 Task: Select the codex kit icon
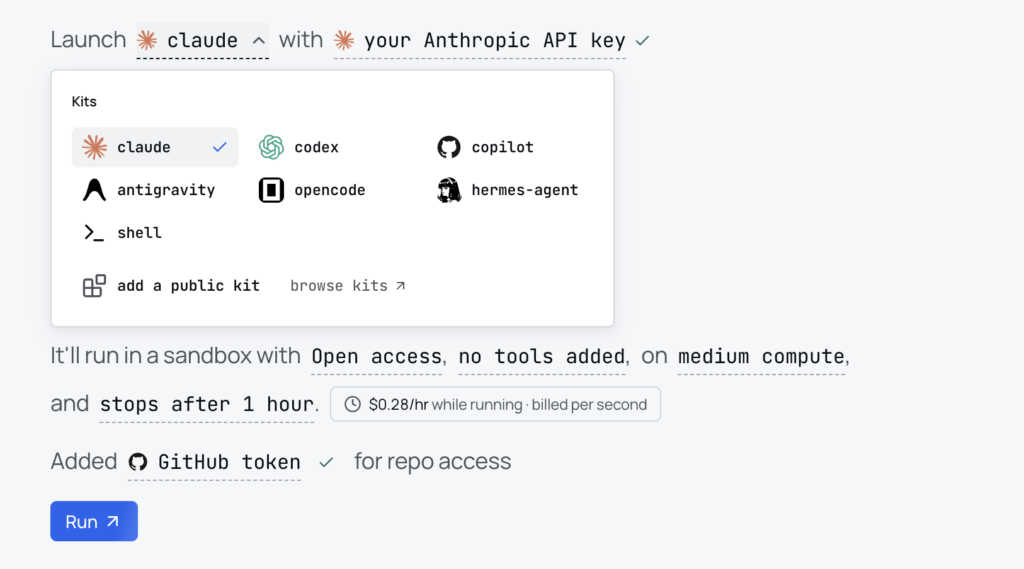click(x=271, y=147)
